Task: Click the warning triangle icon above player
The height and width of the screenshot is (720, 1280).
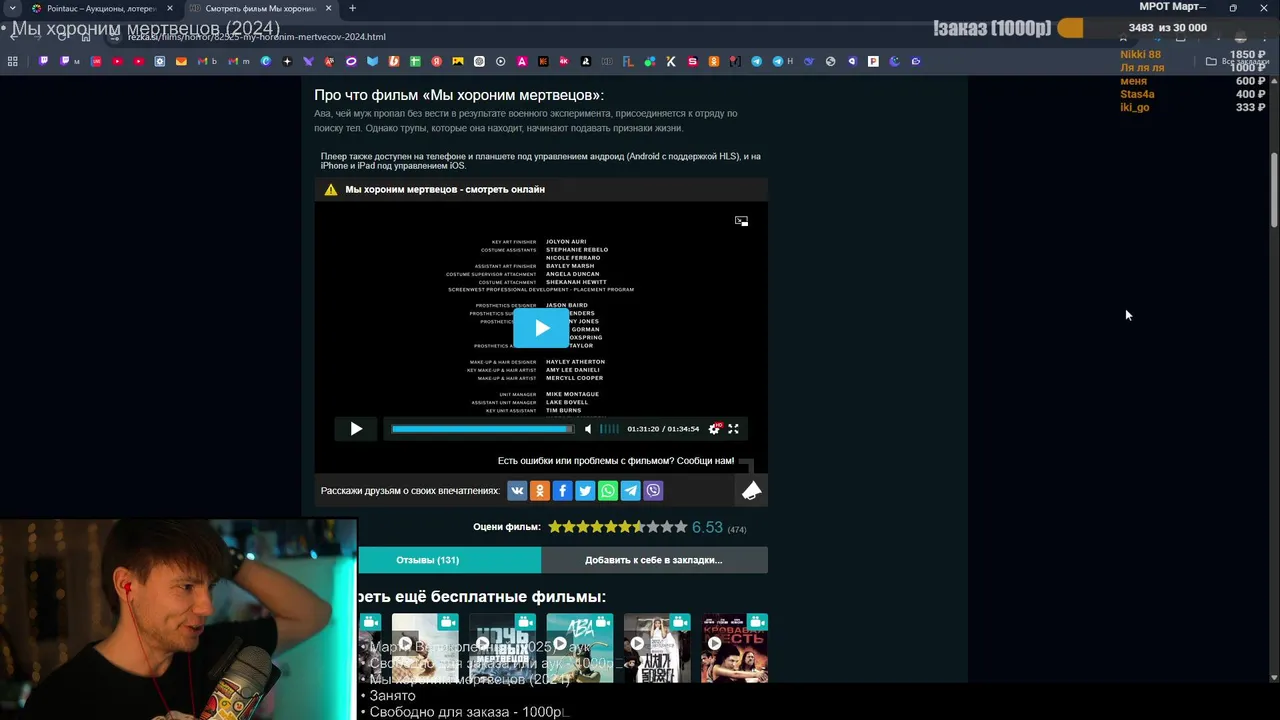Action: (x=330, y=189)
